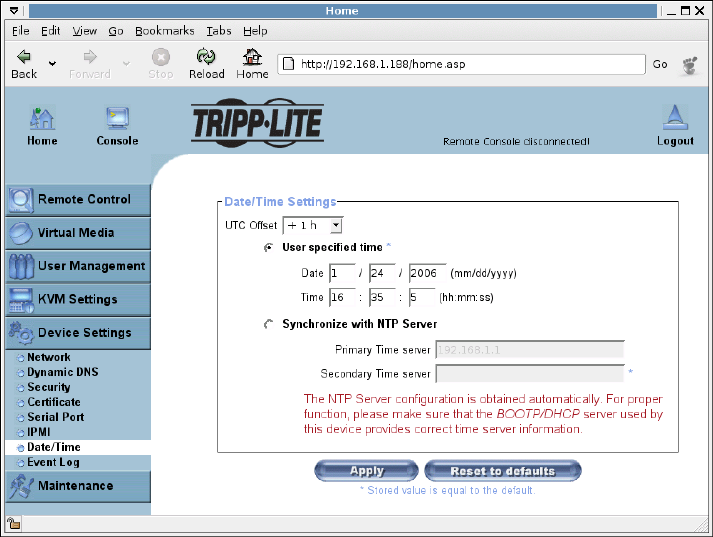The width and height of the screenshot is (713, 537).
Task: Click the Secondary Time server field
Action: 530,374
